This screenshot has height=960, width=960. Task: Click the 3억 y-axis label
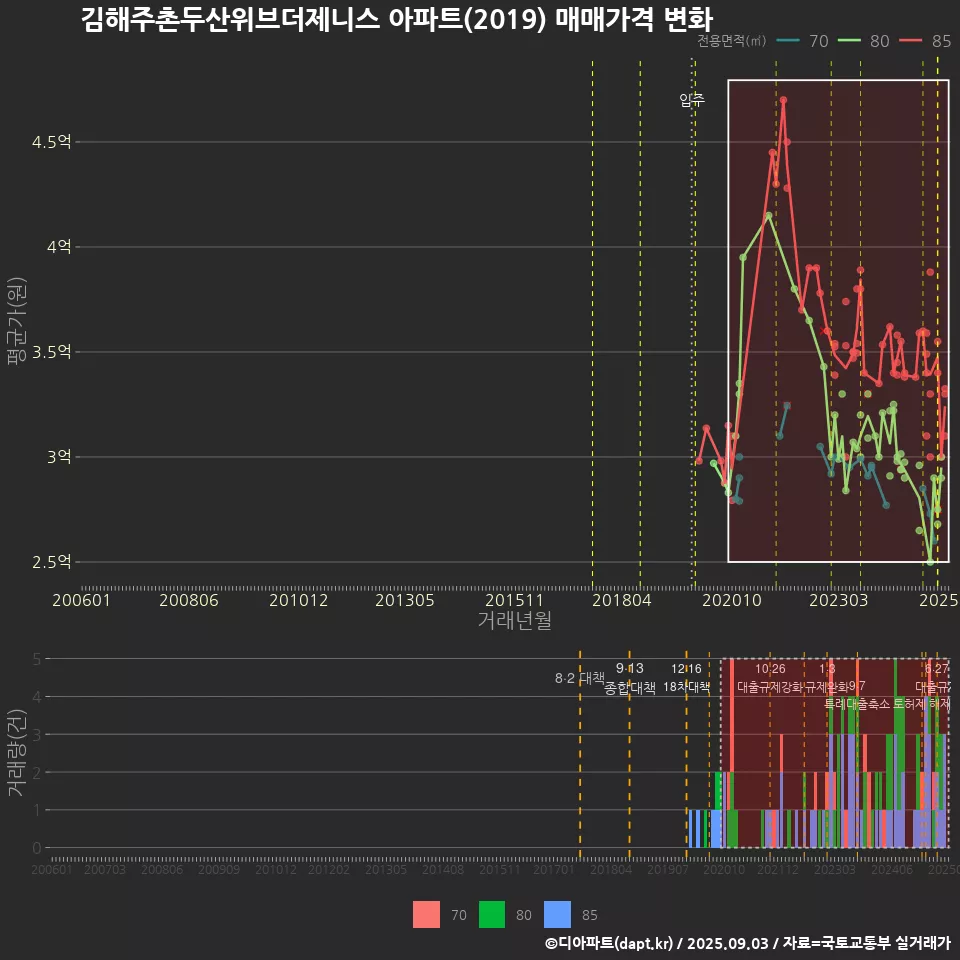point(59,457)
